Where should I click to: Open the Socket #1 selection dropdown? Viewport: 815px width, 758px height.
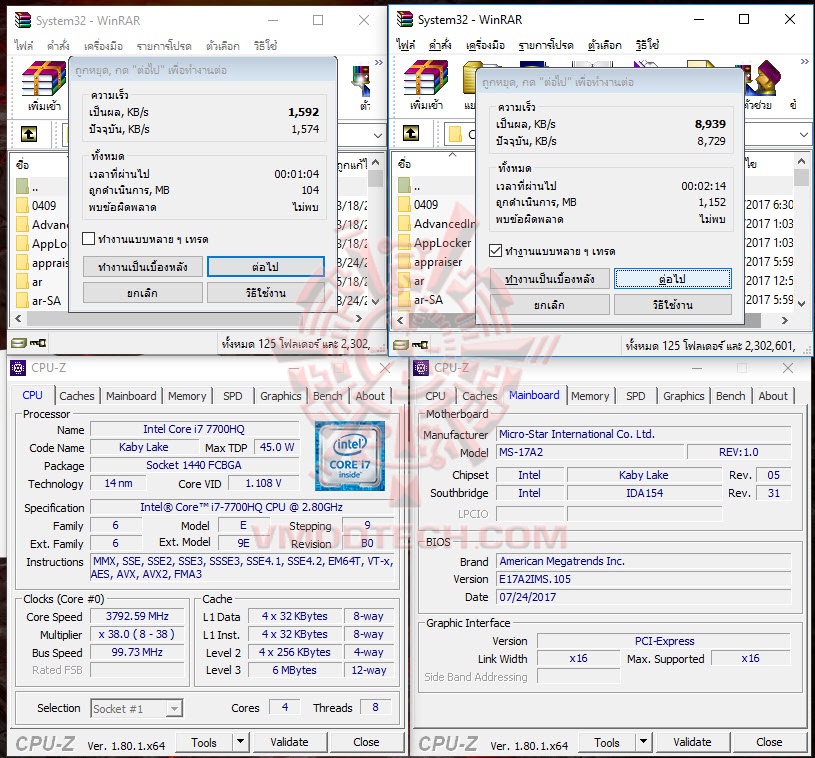click(175, 708)
